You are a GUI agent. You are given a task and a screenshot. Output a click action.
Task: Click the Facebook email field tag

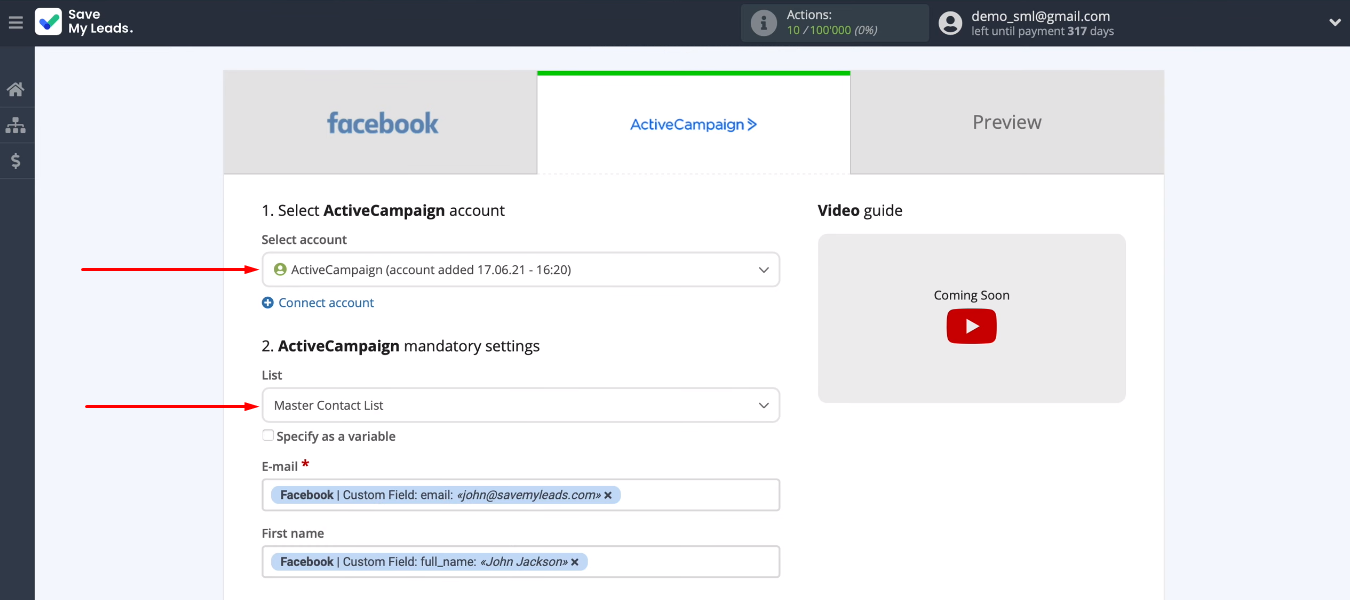(446, 495)
